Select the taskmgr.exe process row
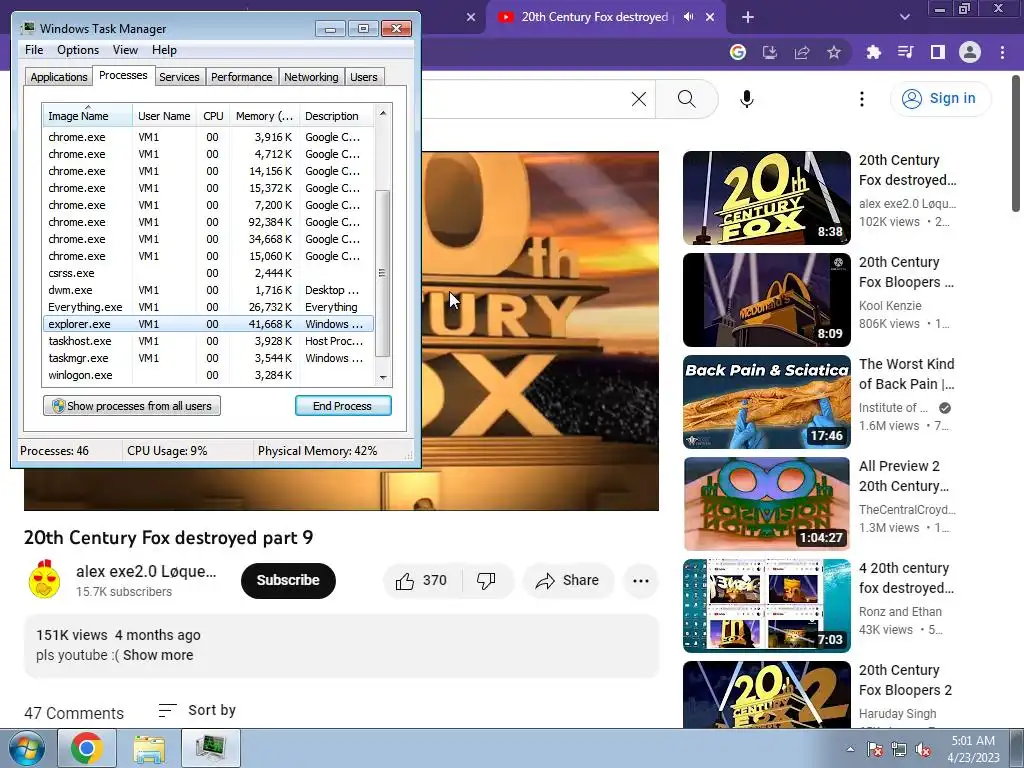Image resolution: width=1024 pixels, height=768 pixels. 208,358
